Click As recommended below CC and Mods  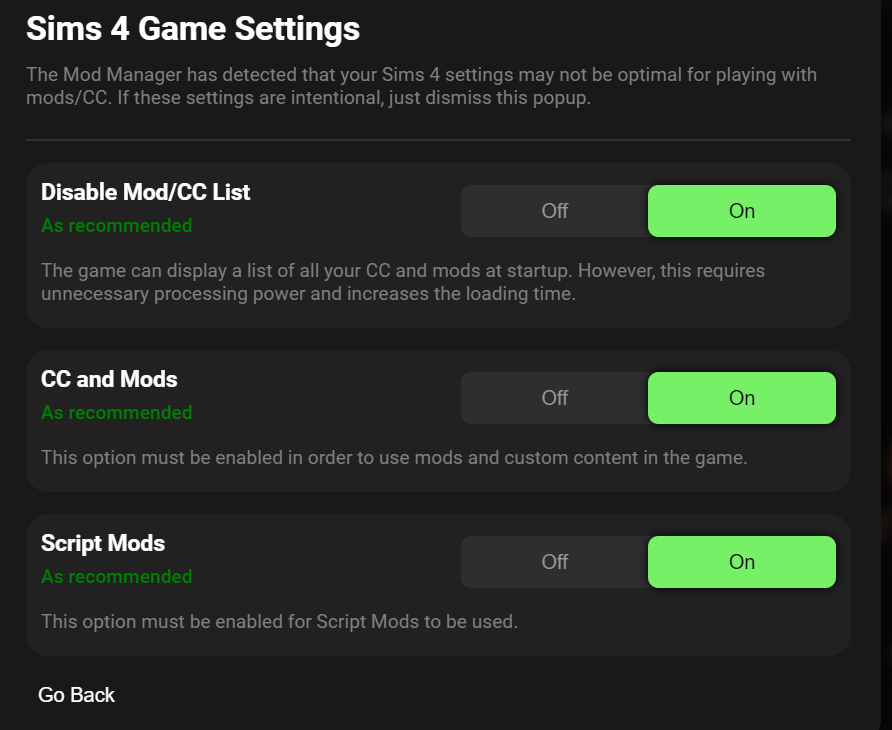click(116, 413)
